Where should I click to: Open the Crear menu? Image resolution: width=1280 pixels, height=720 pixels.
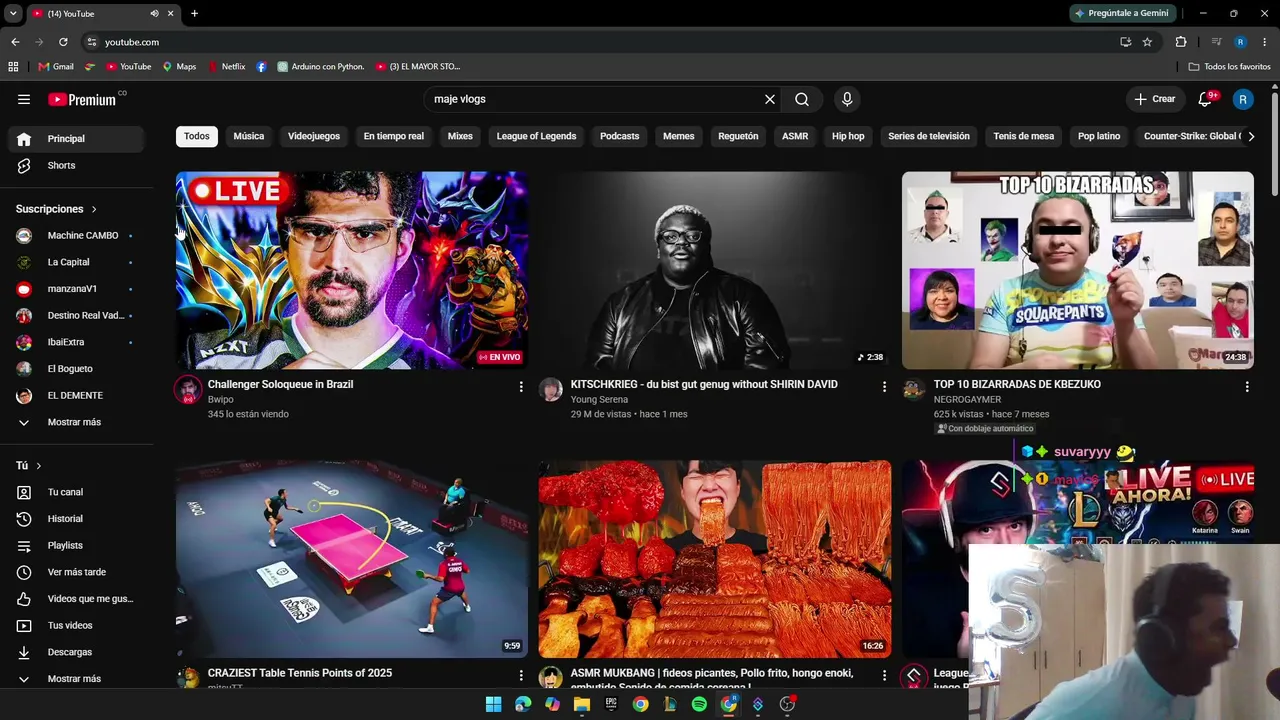pos(1154,99)
